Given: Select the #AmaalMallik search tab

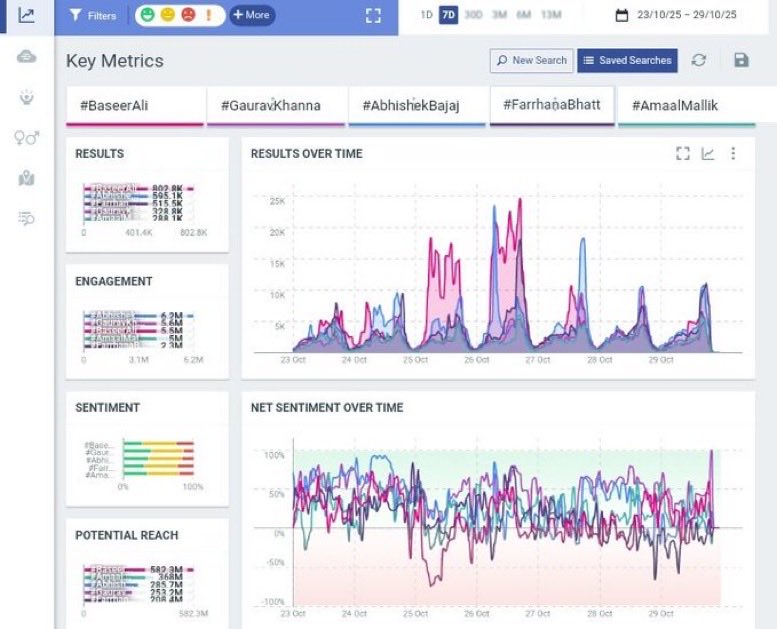Looking at the screenshot, I should coord(687,106).
